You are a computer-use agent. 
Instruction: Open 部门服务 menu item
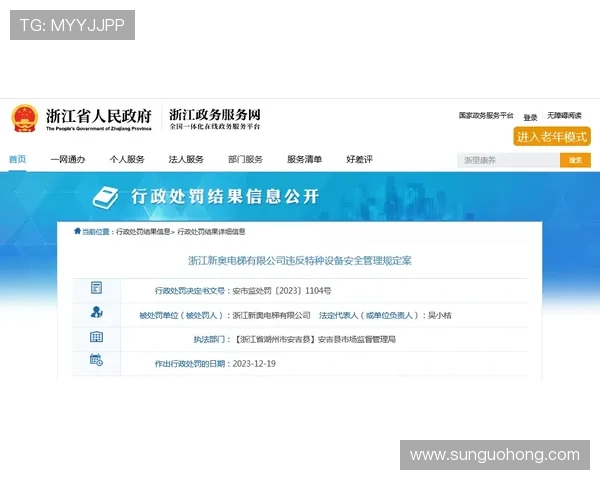point(245,159)
